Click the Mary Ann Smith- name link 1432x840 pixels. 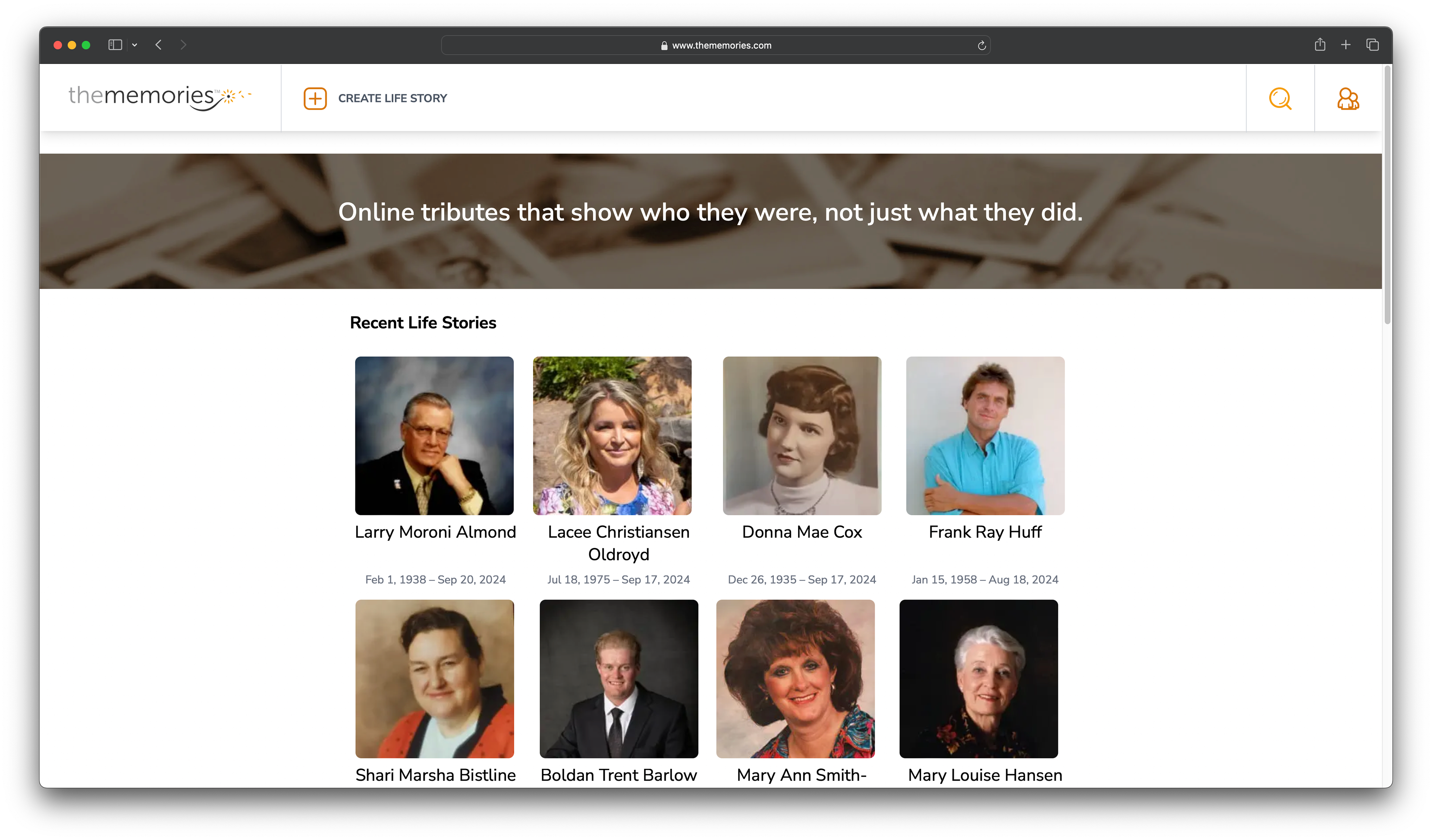802,775
